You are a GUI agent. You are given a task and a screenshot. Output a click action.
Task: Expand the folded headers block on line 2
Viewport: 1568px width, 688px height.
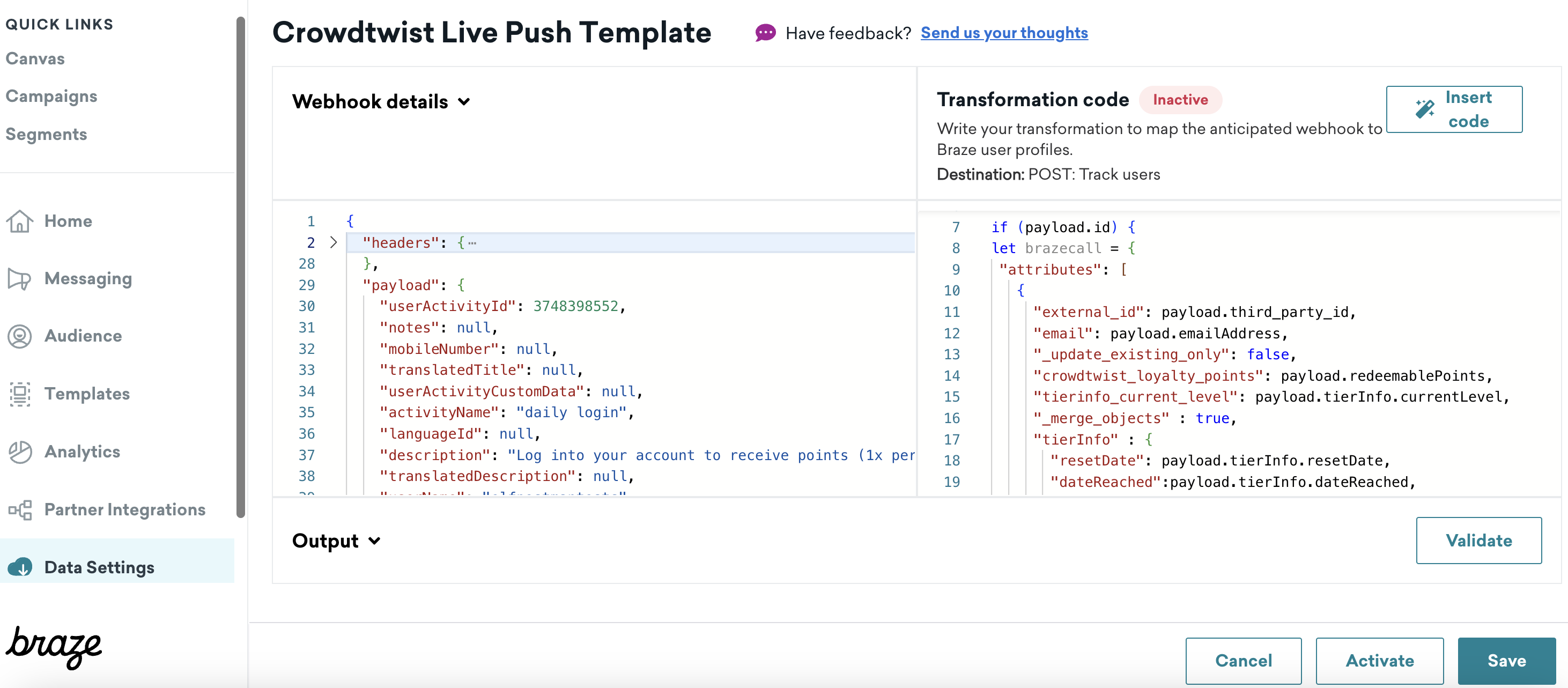(x=334, y=242)
